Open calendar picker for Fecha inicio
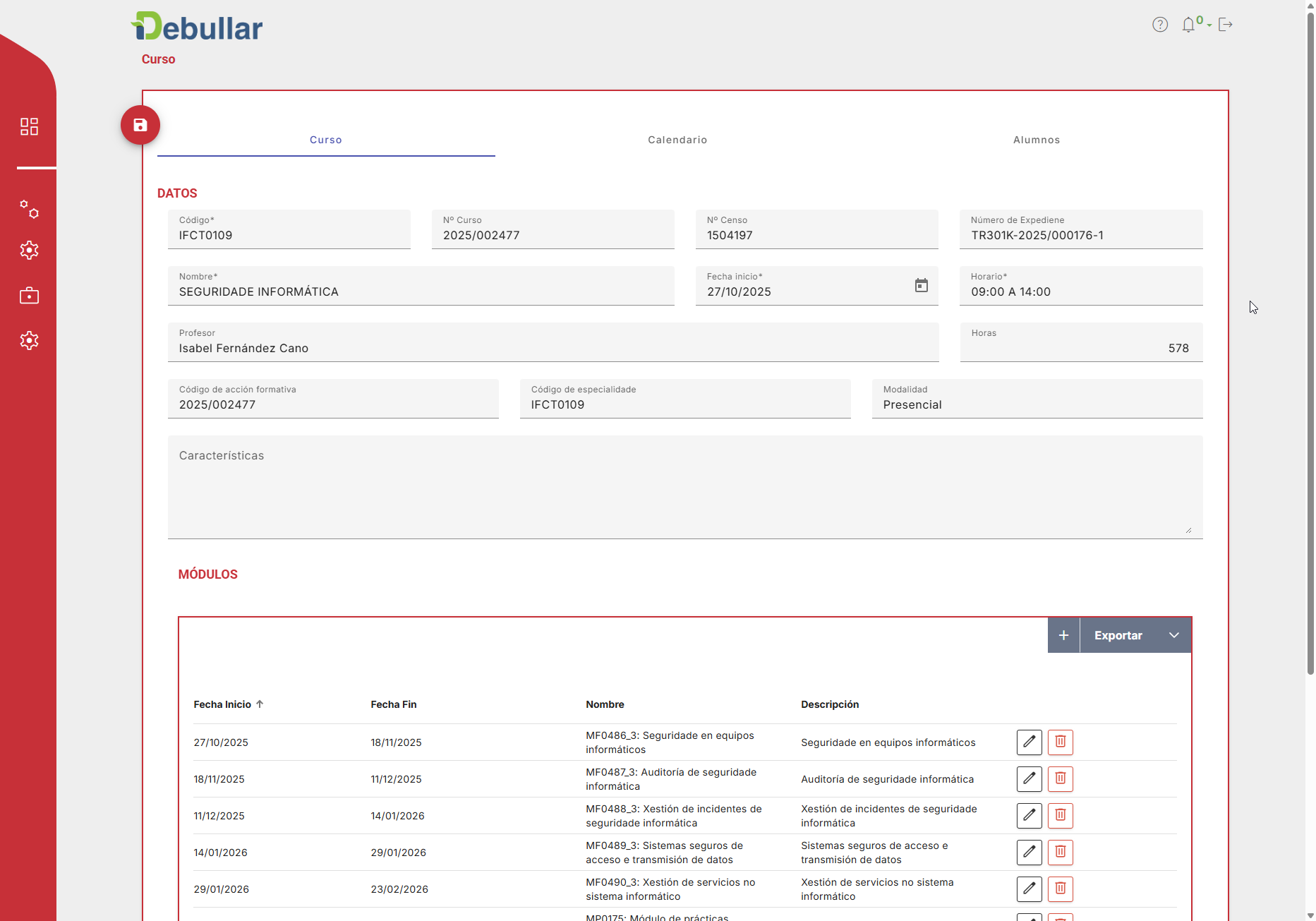The image size is (1316, 921). click(921, 285)
